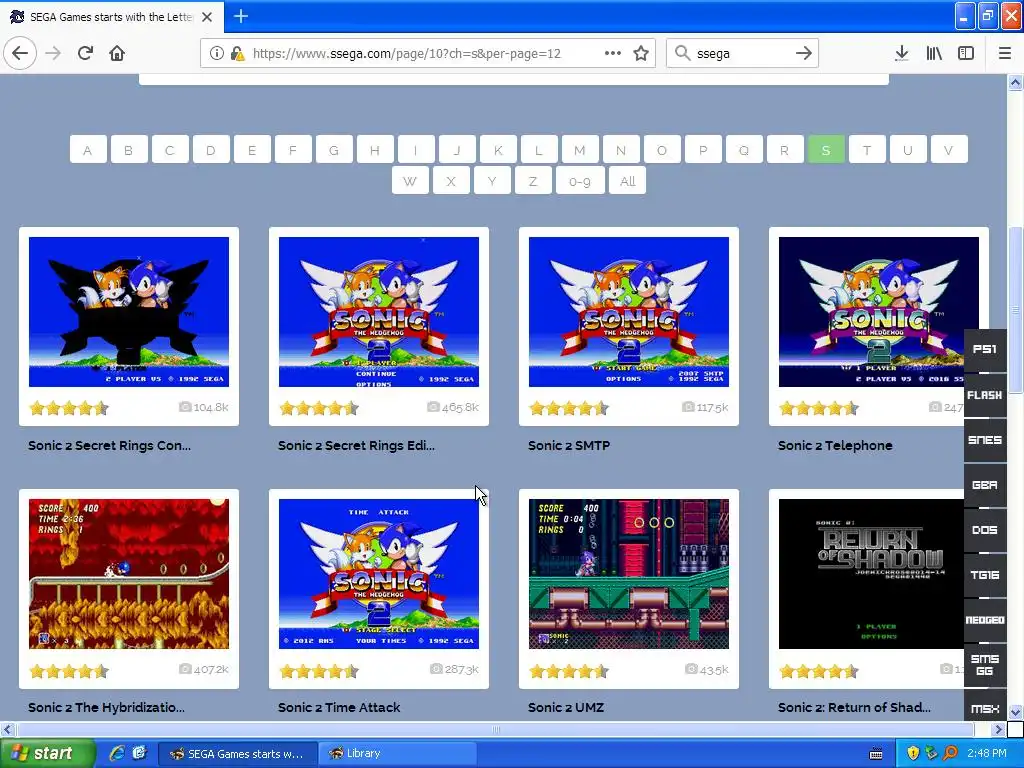Screen dimensions: 1024x768
Task: Filter games by letter A
Action: [88, 150]
